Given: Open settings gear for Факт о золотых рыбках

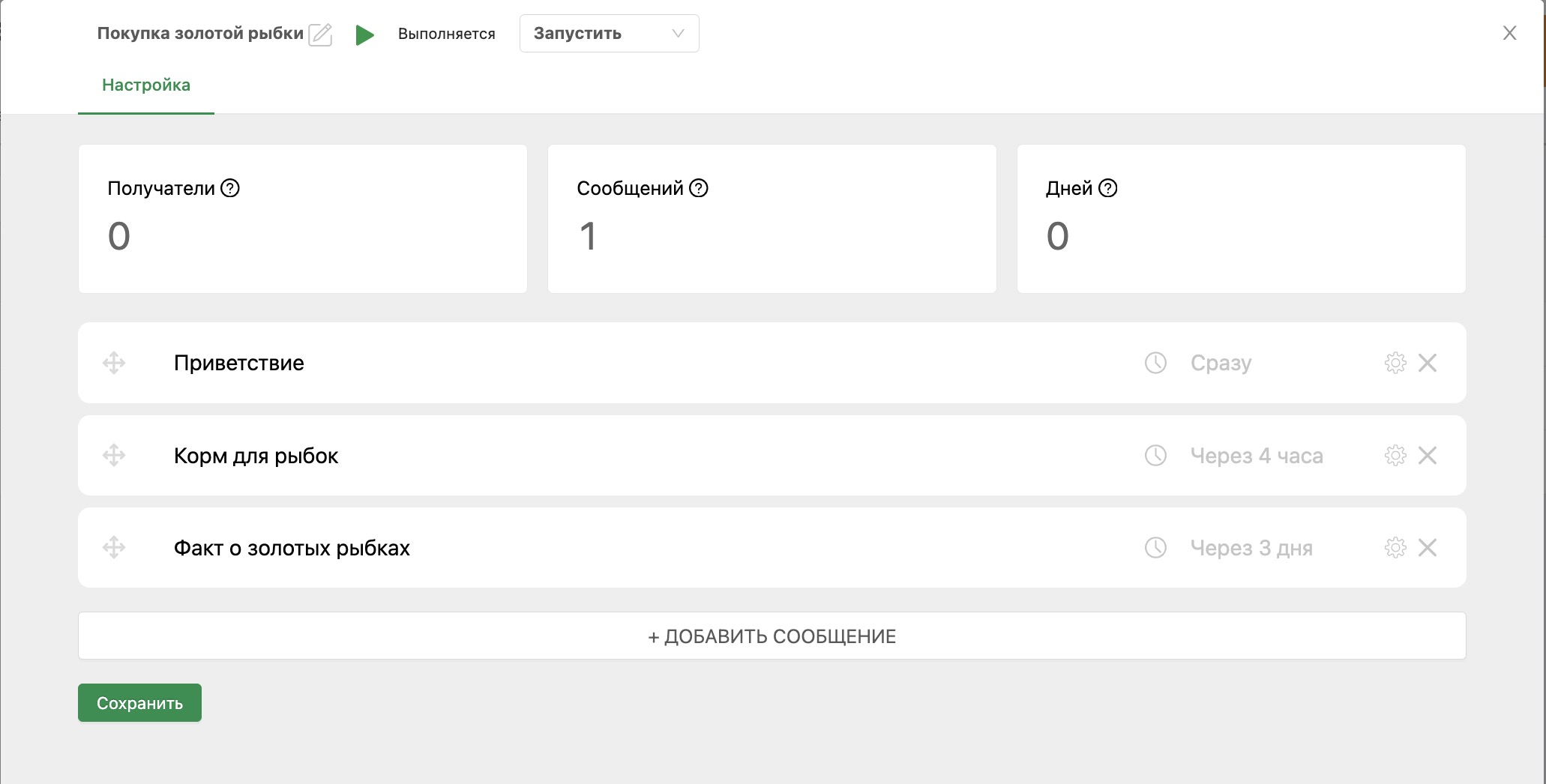Looking at the screenshot, I should (1395, 547).
